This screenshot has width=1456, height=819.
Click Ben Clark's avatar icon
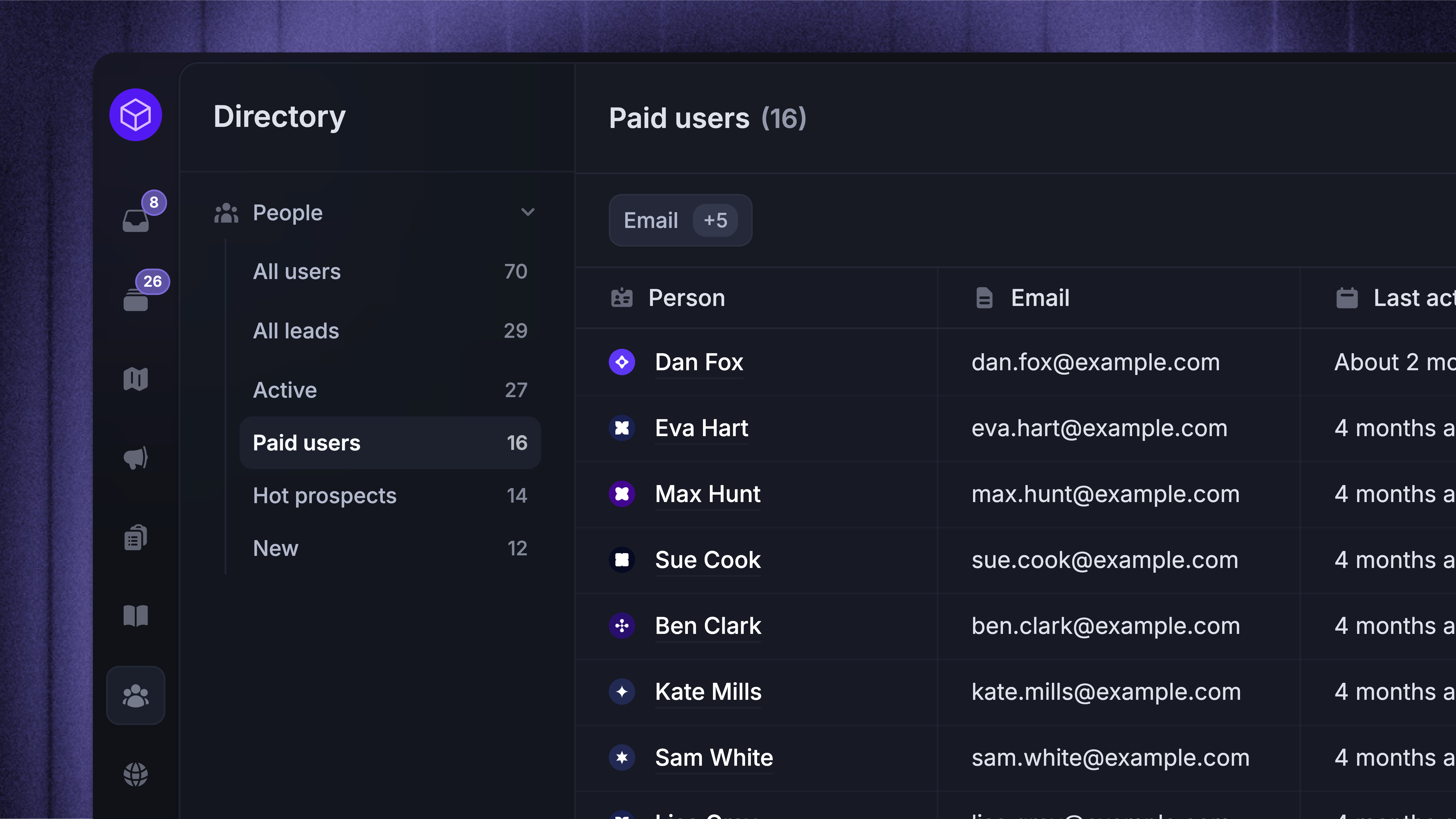(622, 626)
